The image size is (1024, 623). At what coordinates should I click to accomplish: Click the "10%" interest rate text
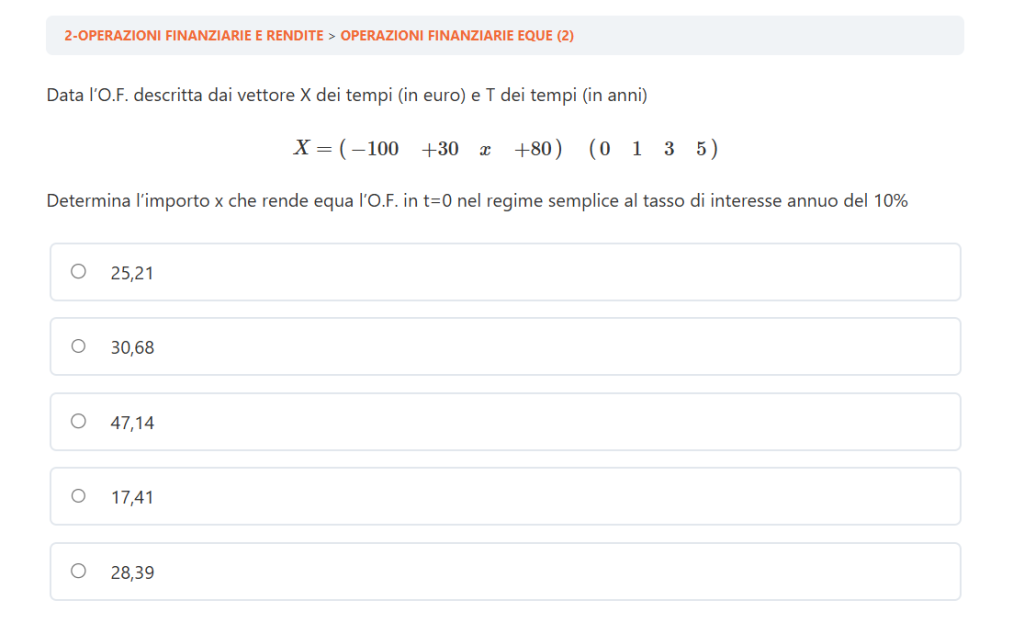click(x=890, y=200)
